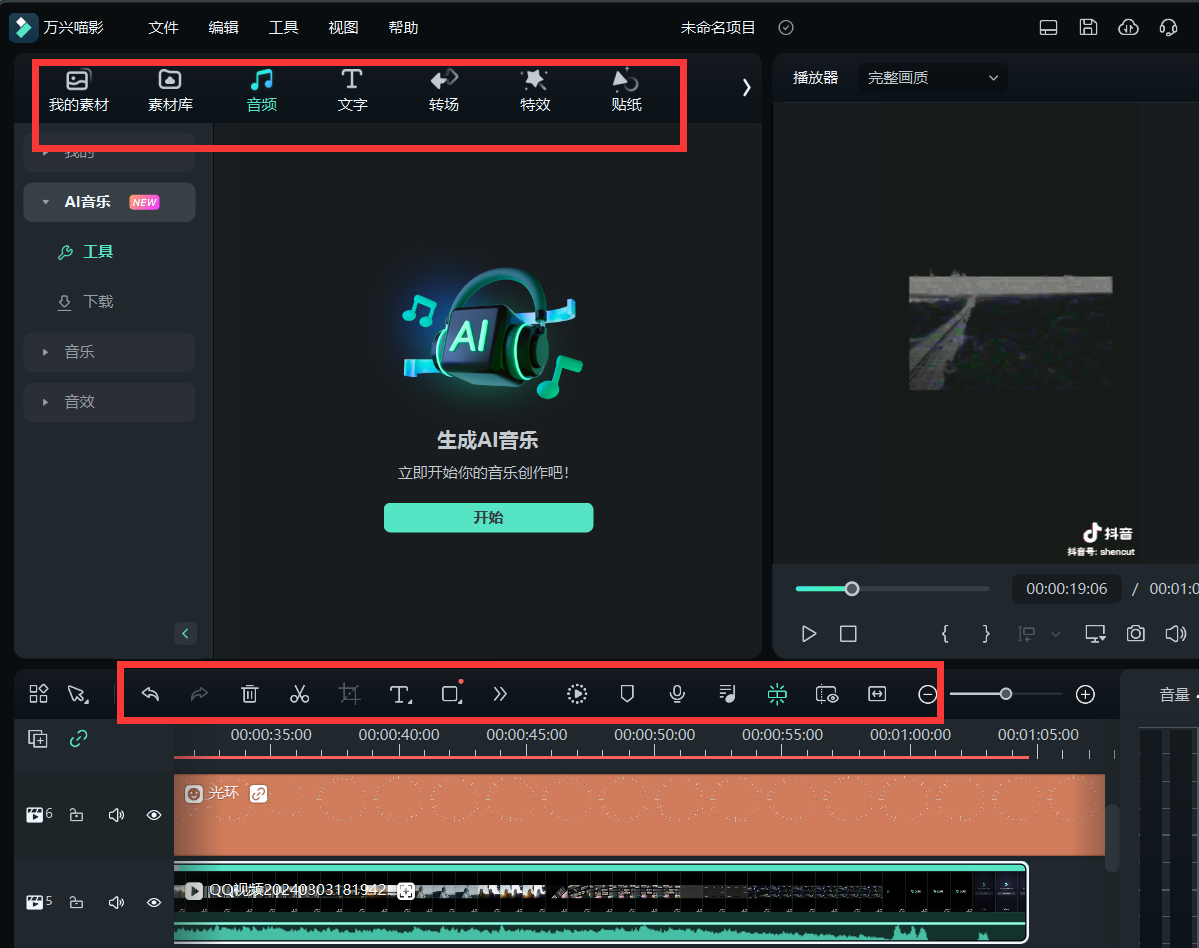Click the green 开始 button
Viewport: 1199px width, 948px height.
(488, 517)
